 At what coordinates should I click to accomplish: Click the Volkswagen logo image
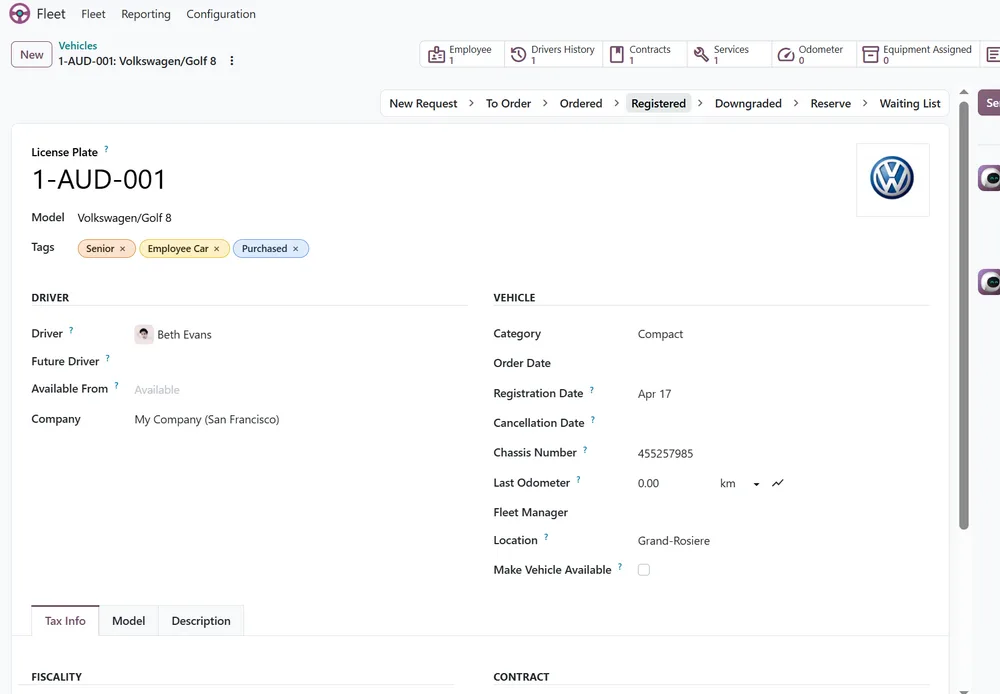coord(892,179)
